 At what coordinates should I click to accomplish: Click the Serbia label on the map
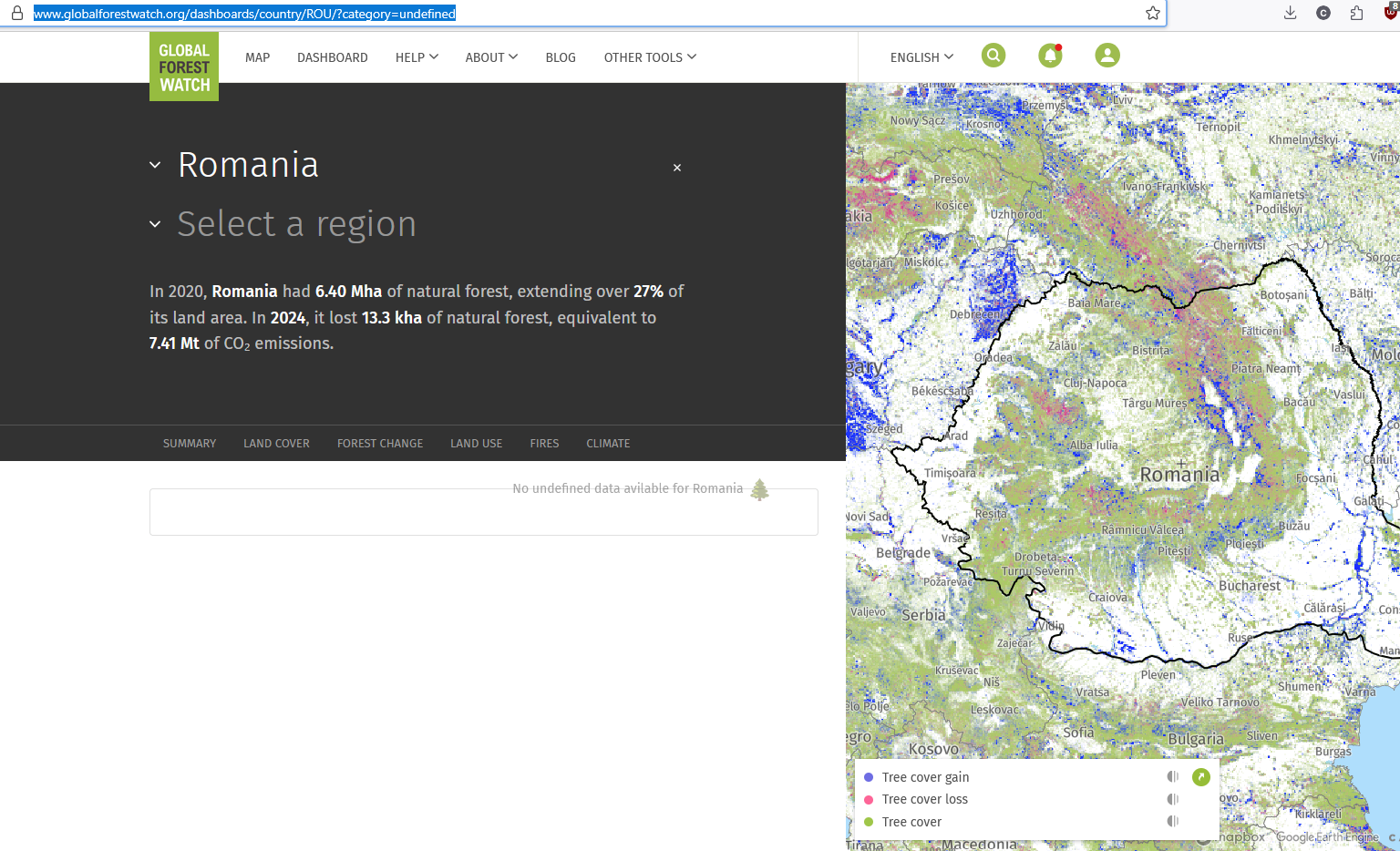tap(923, 615)
